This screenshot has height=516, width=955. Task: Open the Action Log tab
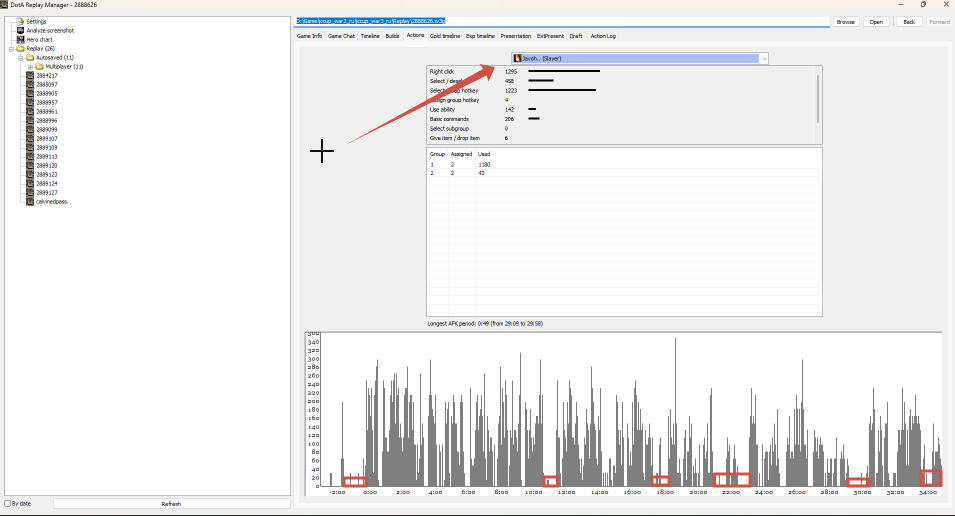603,36
